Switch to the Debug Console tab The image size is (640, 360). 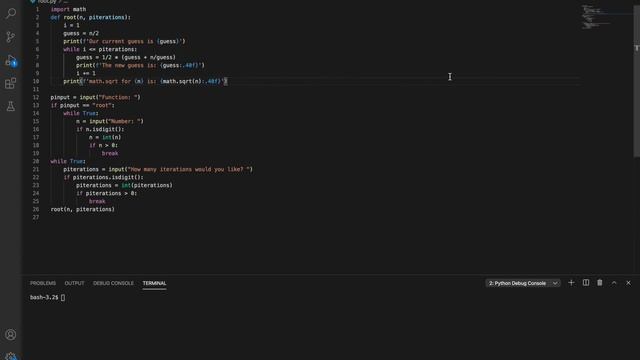coord(113,283)
